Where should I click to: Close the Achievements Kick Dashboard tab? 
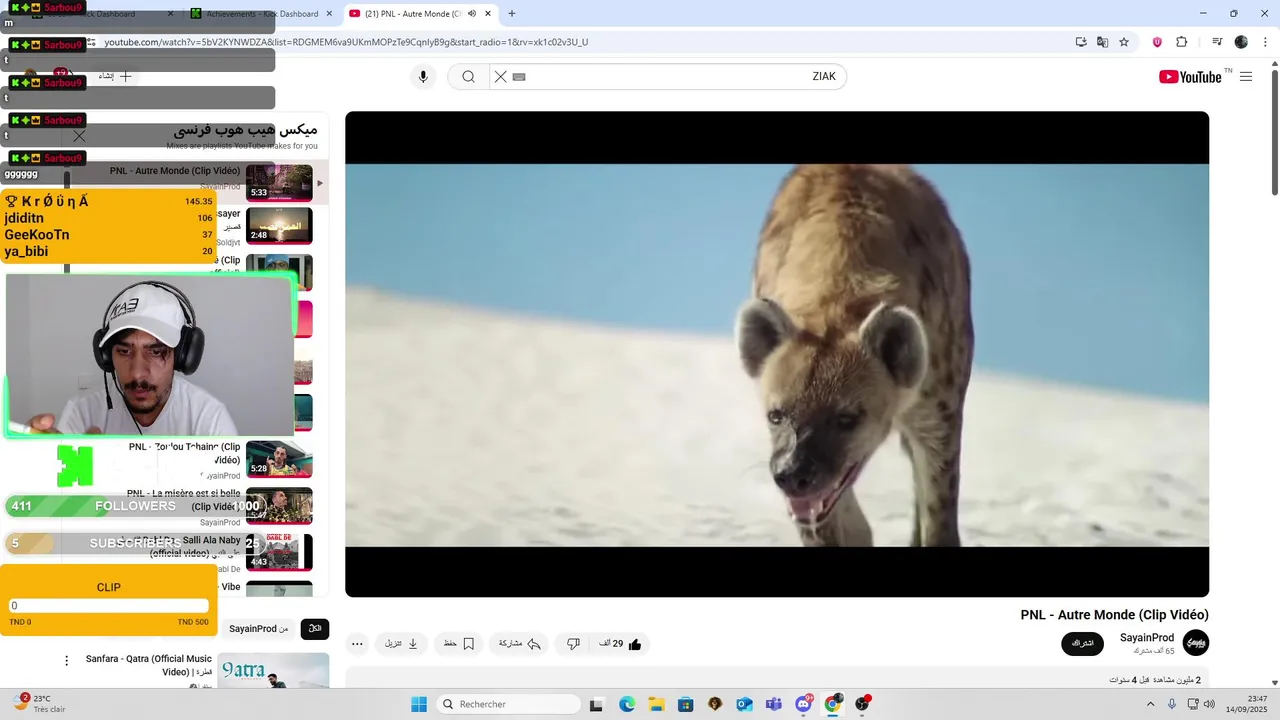(x=329, y=14)
